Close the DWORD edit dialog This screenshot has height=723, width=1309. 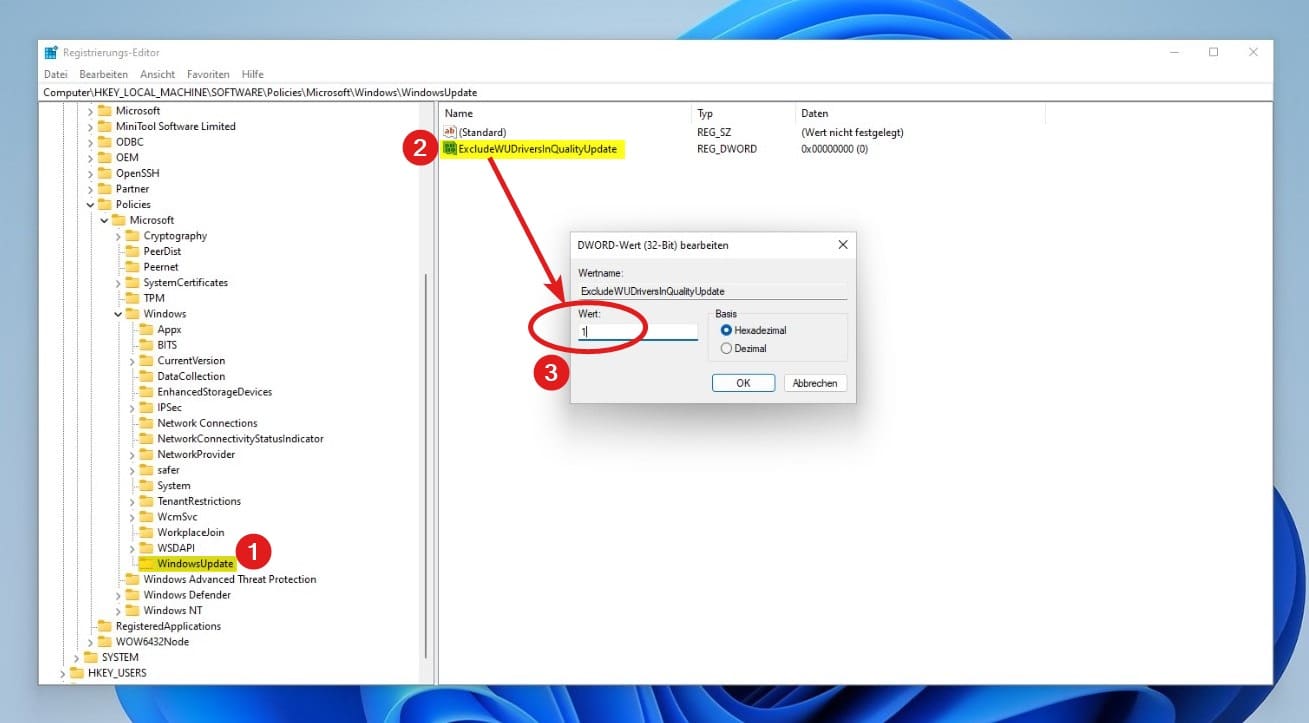(842, 245)
